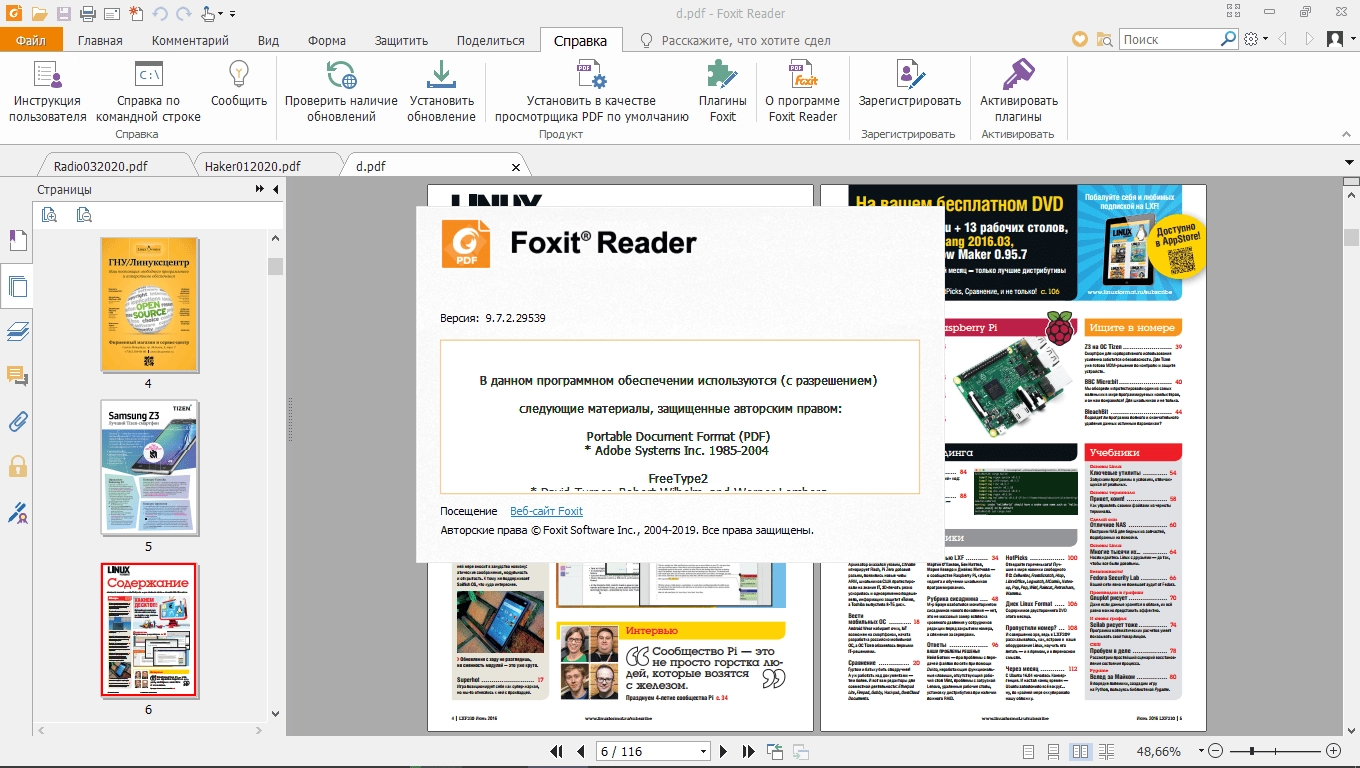Click the zoom out minus button
This screenshot has width=1360, height=768.
pos(1215,751)
